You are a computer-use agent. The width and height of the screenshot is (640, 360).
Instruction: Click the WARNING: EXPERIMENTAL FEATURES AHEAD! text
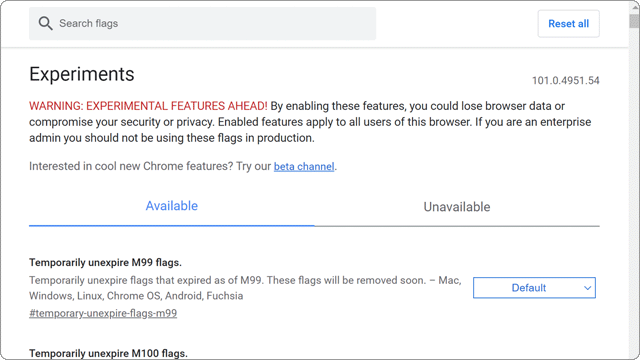148,106
